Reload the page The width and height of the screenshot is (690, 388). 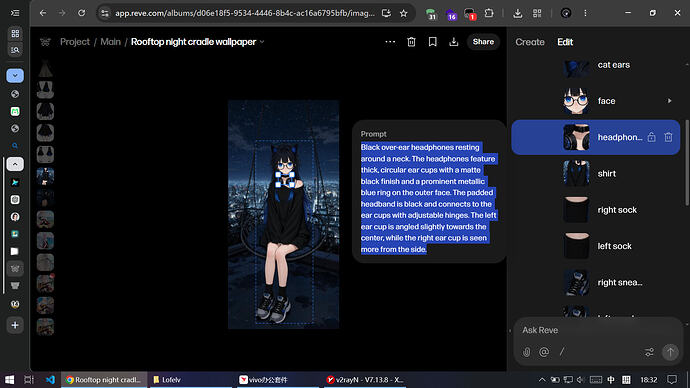pos(81,13)
